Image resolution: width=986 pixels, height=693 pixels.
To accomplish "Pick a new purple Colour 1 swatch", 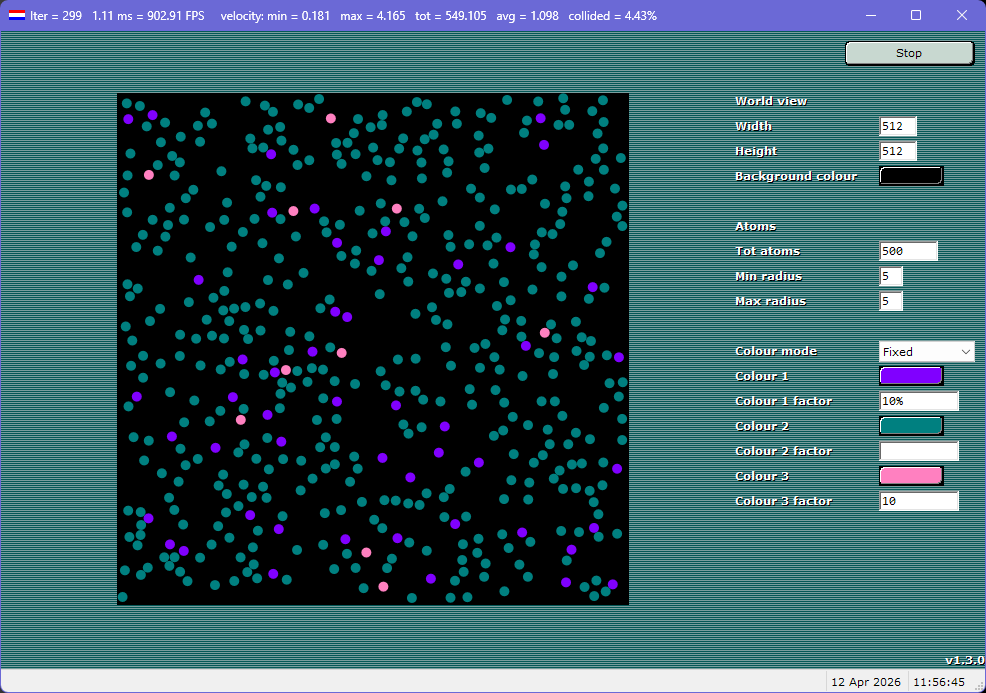I will 910,375.
